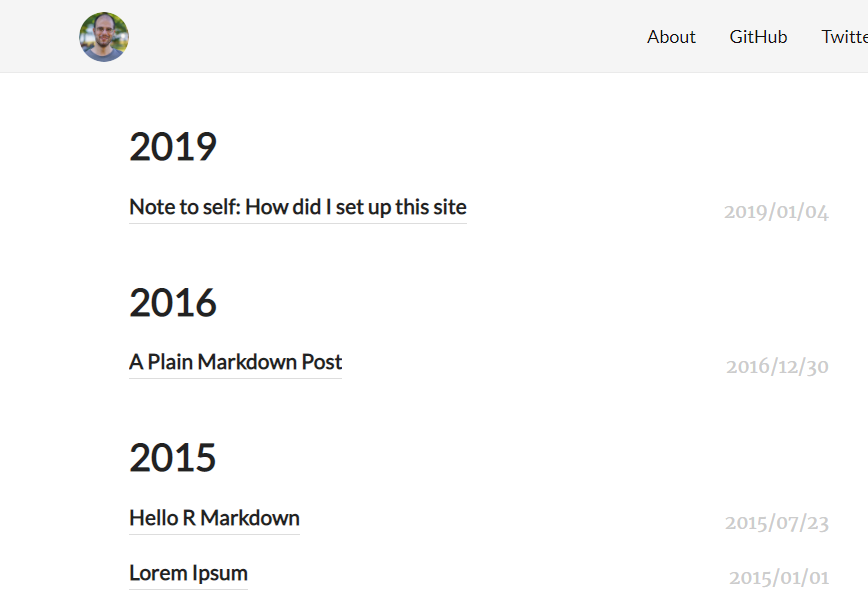868x616 pixels.
Task: Go to the GitHub nav link
Action: point(758,37)
